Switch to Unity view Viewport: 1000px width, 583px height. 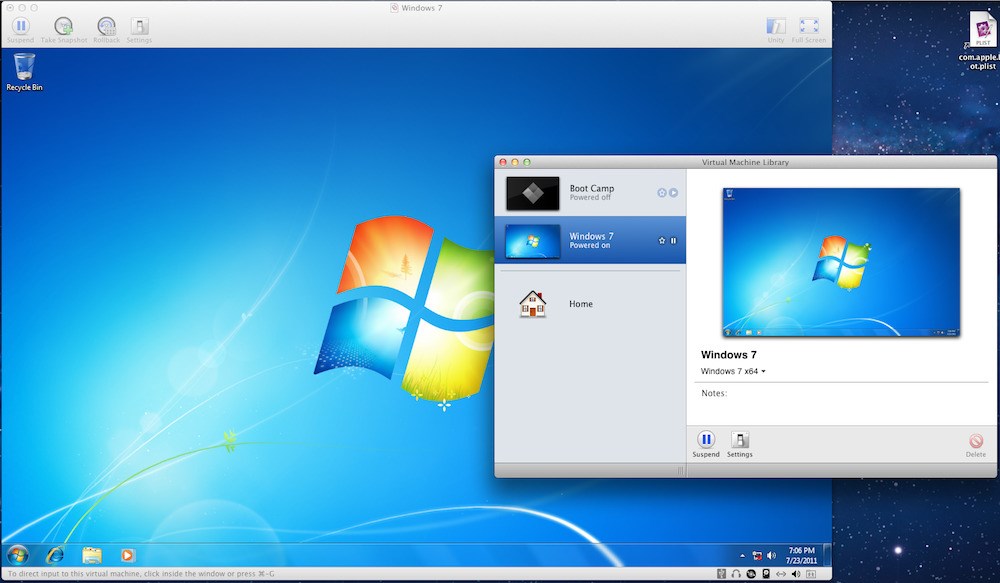776,29
